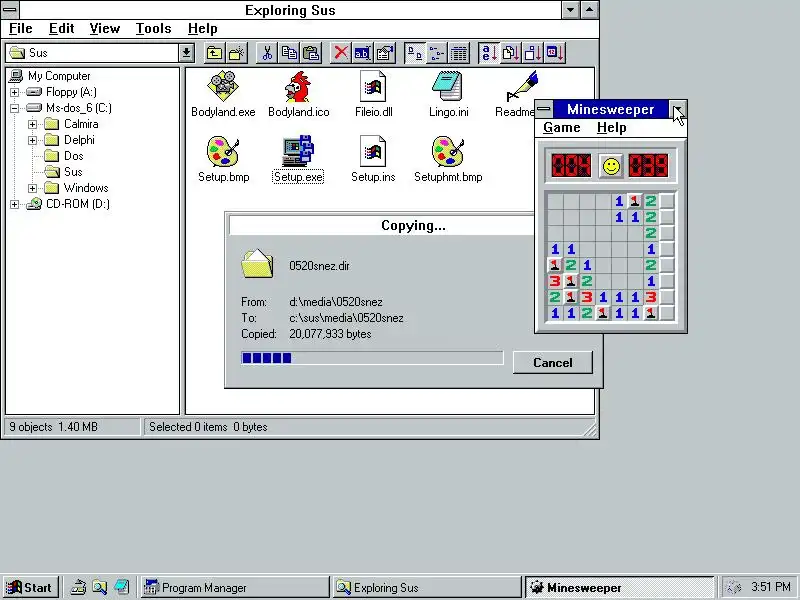Click the explorer magnifier quick-launch icon
Image resolution: width=800 pixels, height=600 pixels.
coord(99,588)
